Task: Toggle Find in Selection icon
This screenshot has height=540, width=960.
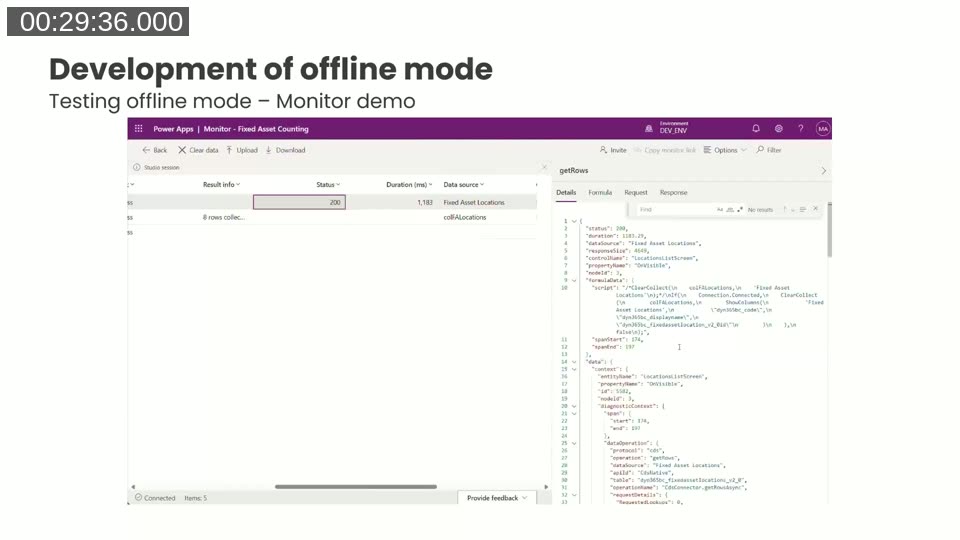Action: [x=803, y=209]
